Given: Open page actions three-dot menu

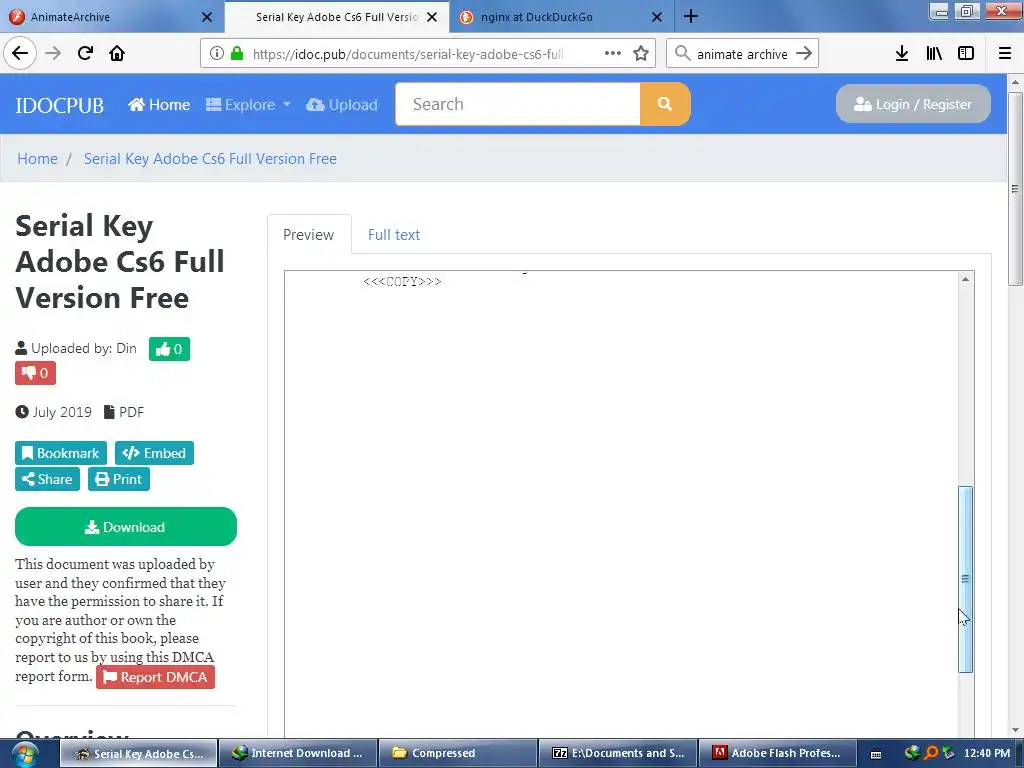Looking at the screenshot, I should 613,54.
